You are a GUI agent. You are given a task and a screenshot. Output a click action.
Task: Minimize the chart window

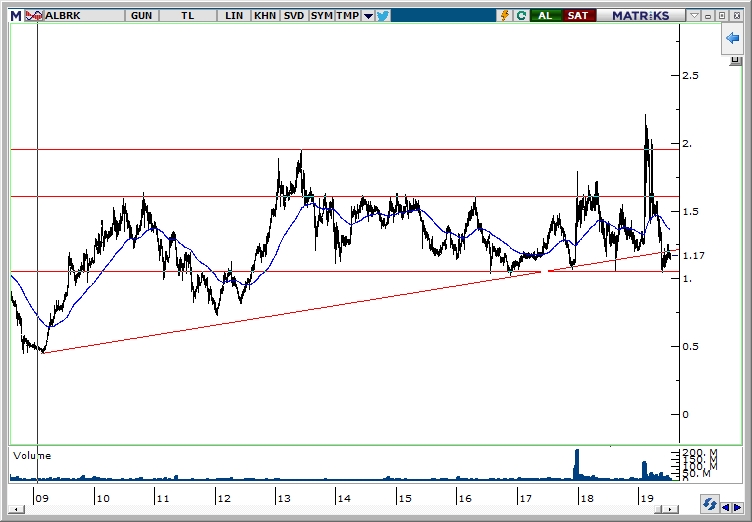coord(708,16)
